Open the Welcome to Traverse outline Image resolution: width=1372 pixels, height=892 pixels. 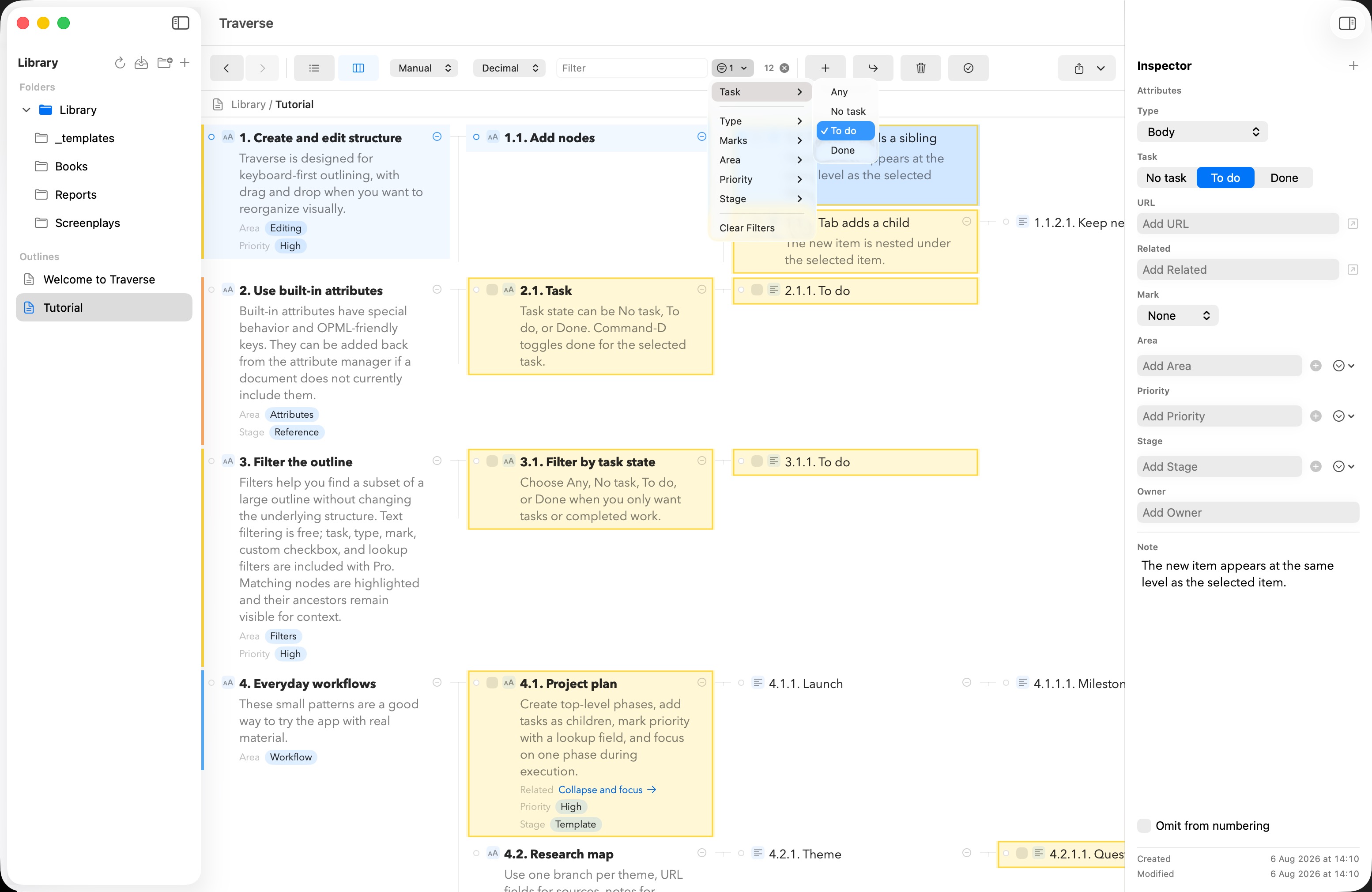[104, 279]
